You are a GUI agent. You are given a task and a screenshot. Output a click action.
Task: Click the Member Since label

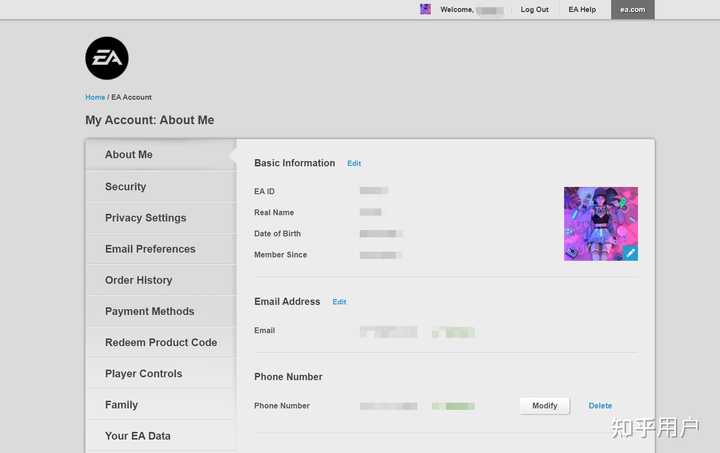click(x=281, y=255)
